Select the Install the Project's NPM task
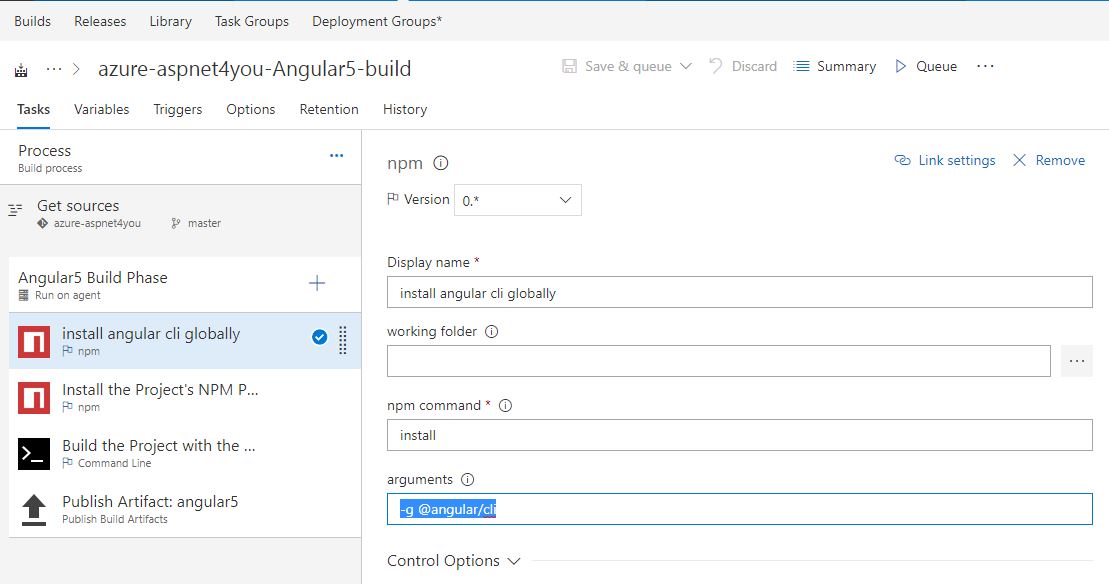This screenshot has width=1109, height=584. coord(185,397)
